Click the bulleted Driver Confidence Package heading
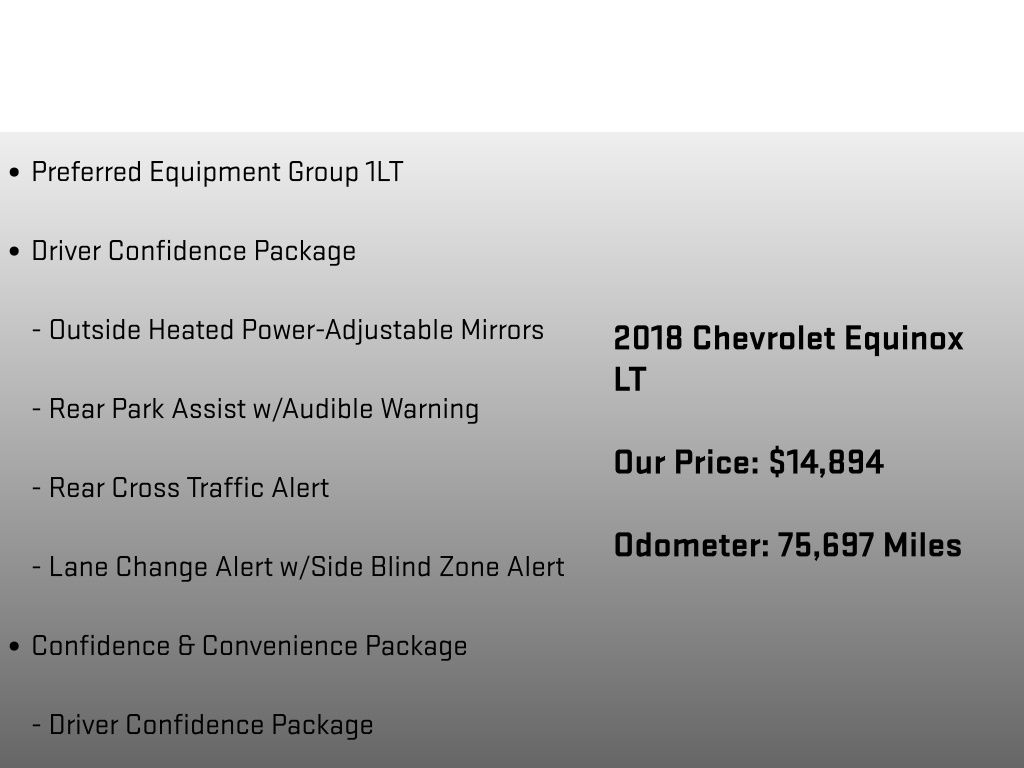1024x768 pixels. point(193,251)
